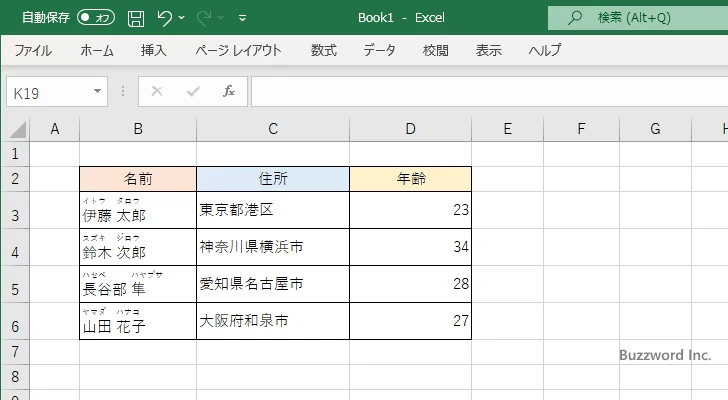Switch to the 校閲 tab
The width and height of the screenshot is (728, 400).
point(436,50)
